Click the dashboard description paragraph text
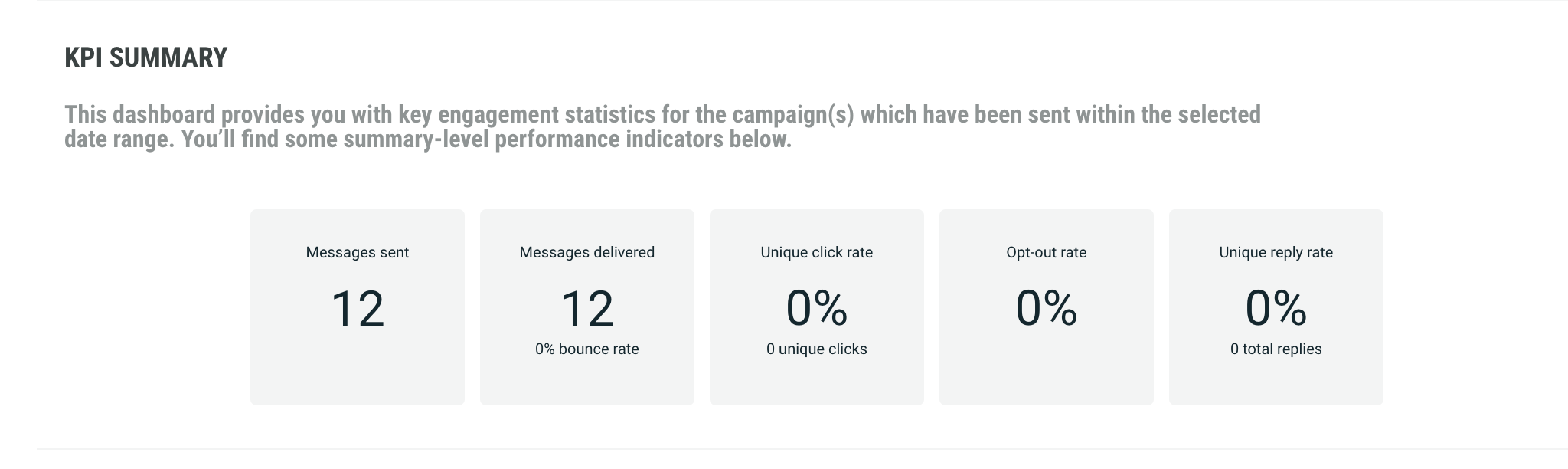This screenshot has width=1568, height=469. 661,126
